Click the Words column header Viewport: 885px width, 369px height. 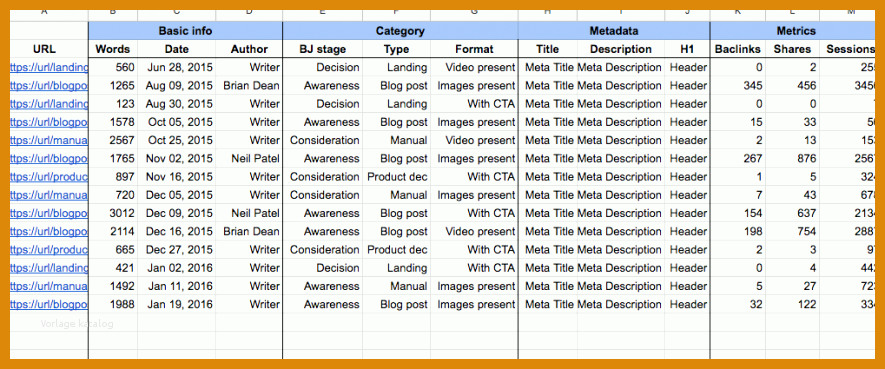click(113, 49)
